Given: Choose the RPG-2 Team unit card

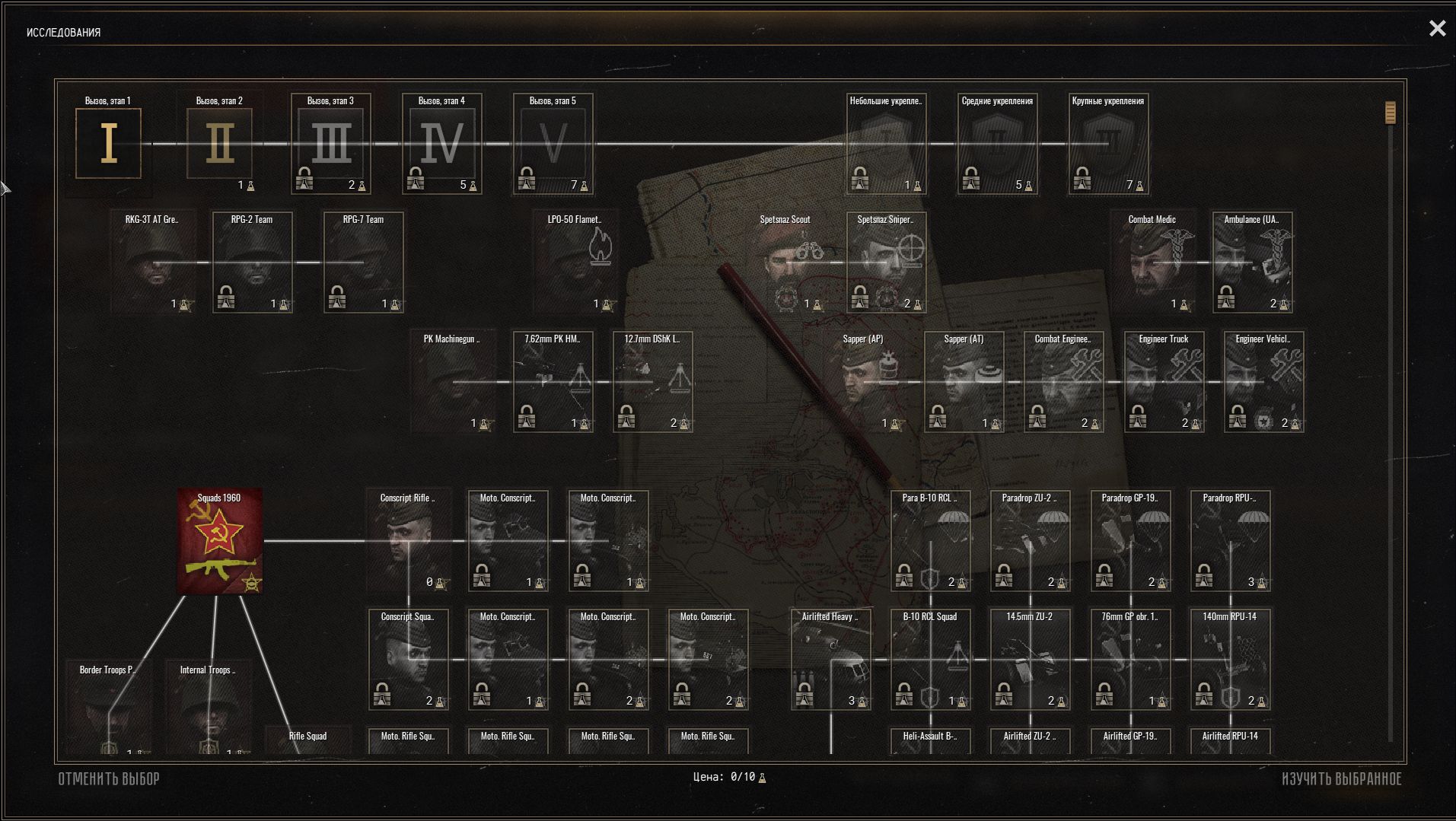Looking at the screenshot, I should pos(253,263).
